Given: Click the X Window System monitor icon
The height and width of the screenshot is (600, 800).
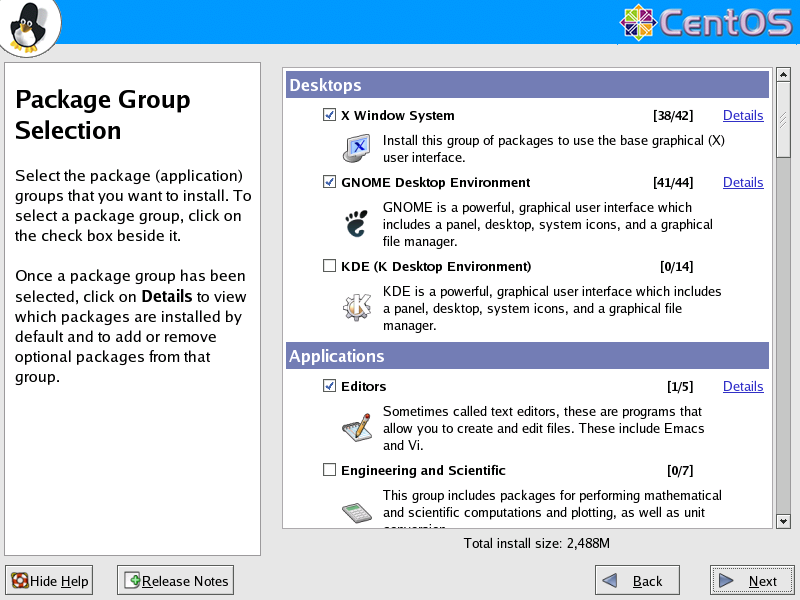Looking at the screenshot, I should (x=356, y=149).
